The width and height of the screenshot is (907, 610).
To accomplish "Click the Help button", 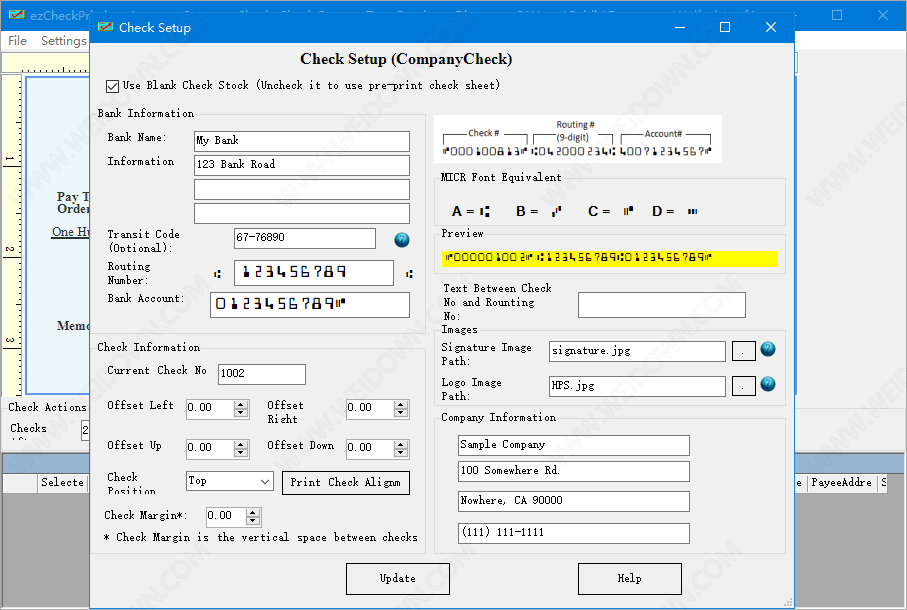I will tap(629, 579).
